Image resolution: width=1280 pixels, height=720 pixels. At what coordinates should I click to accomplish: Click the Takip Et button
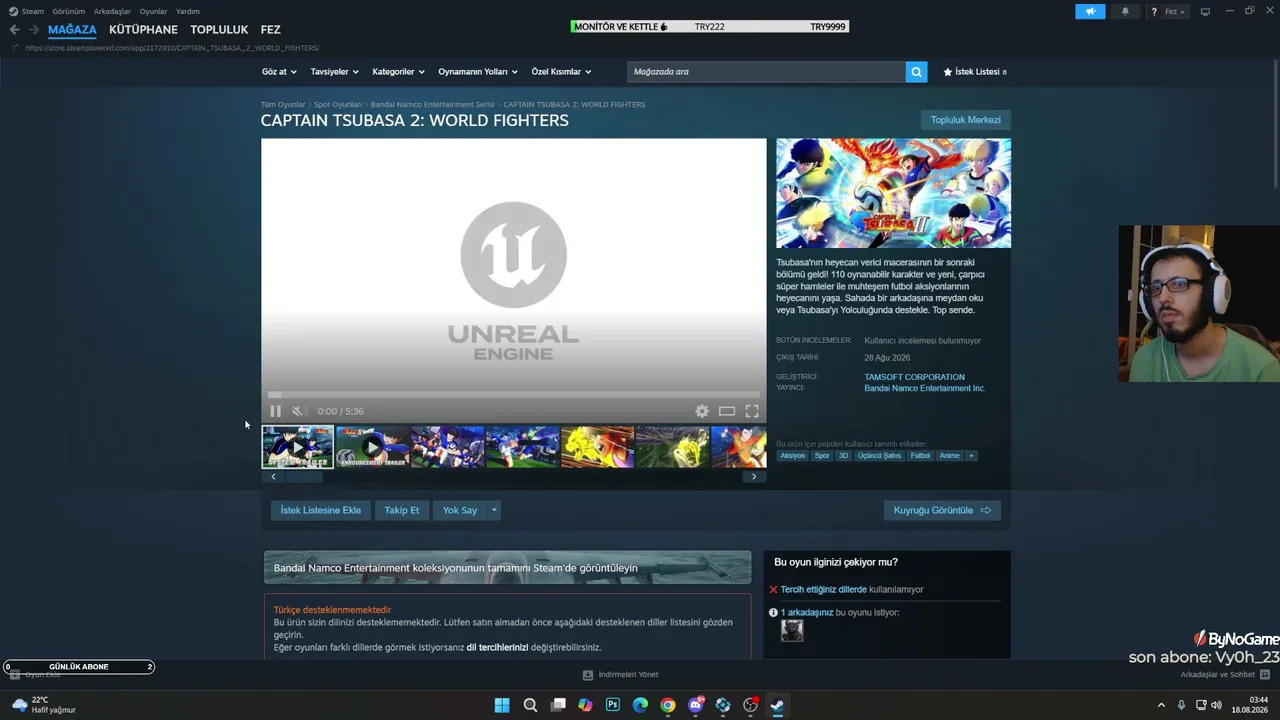402,510
